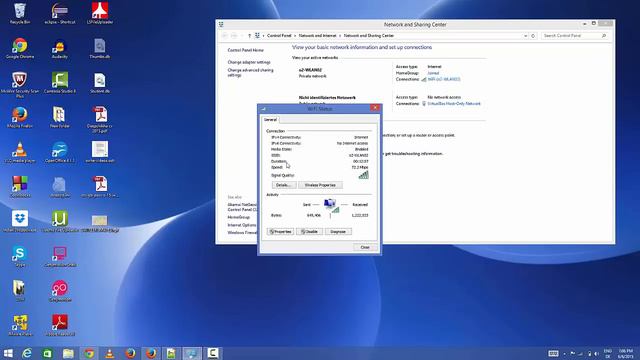Close Wi-Fi Status with the red X

[375, 108]
